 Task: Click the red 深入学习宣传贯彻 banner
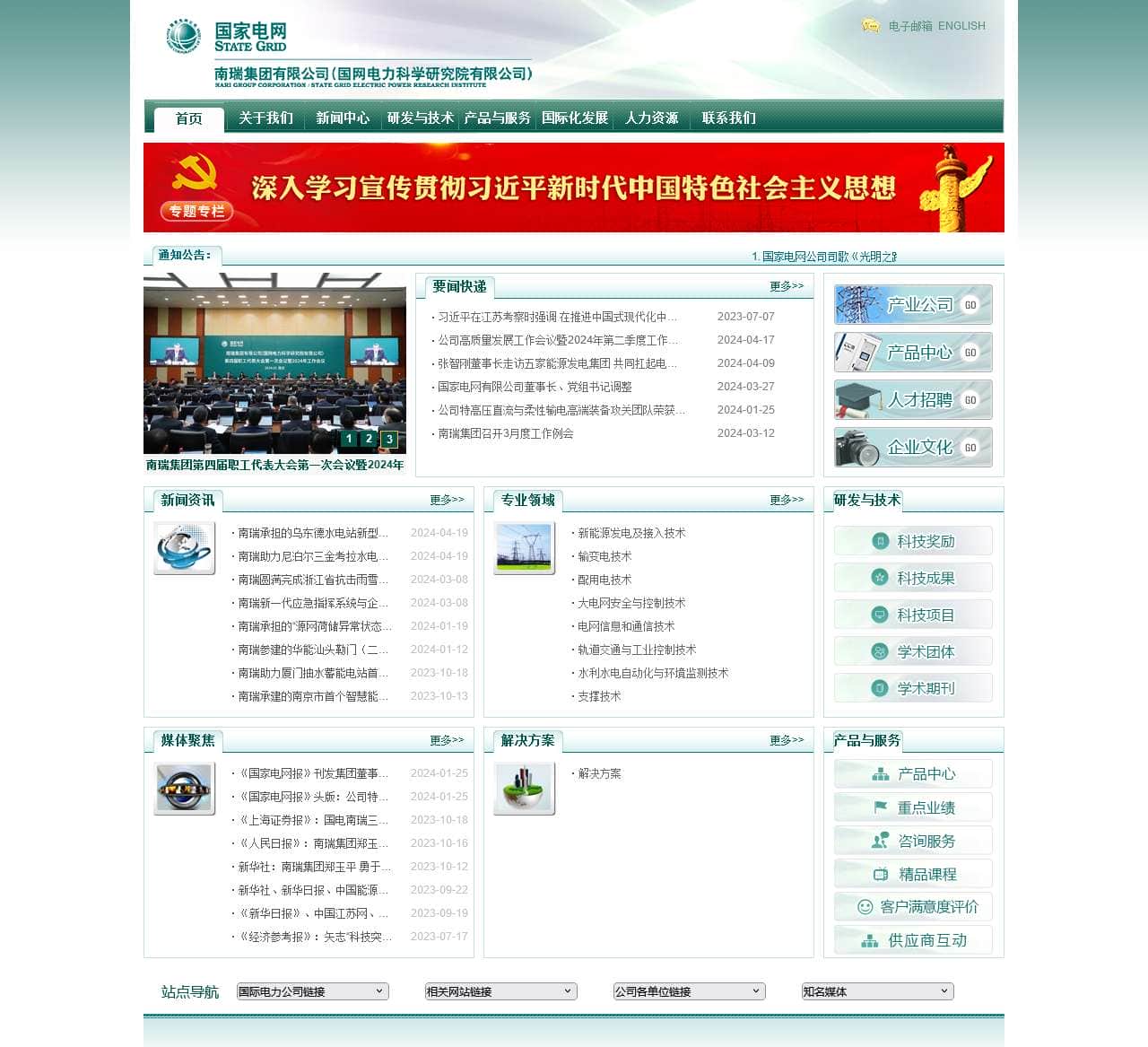574,188
